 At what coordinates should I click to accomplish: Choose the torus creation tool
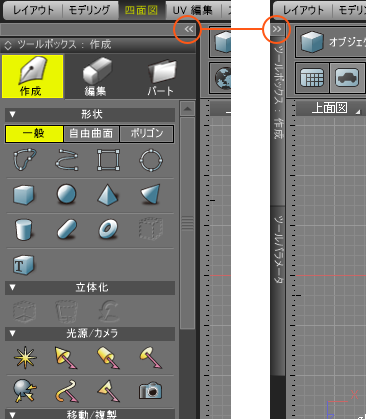click(108, 229)
